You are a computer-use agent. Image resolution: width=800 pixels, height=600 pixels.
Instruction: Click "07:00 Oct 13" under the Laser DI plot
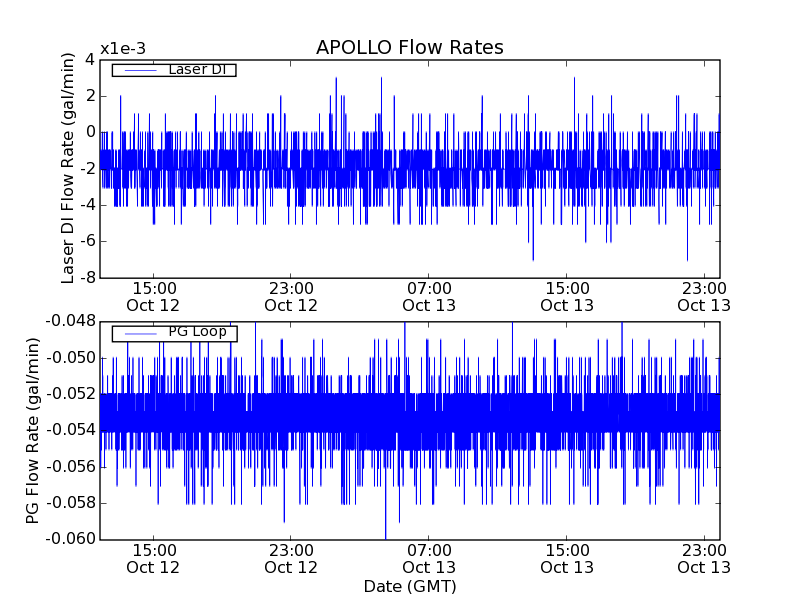[429, 297]
